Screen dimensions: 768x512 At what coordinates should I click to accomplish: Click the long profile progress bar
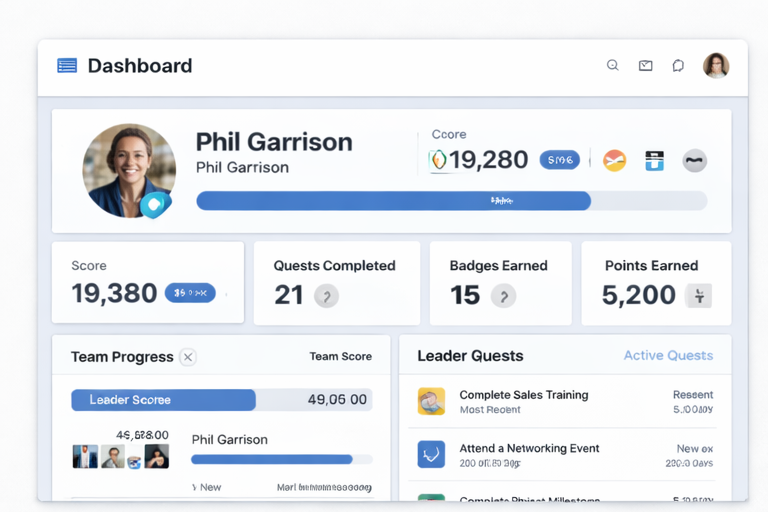click(452, 201)
